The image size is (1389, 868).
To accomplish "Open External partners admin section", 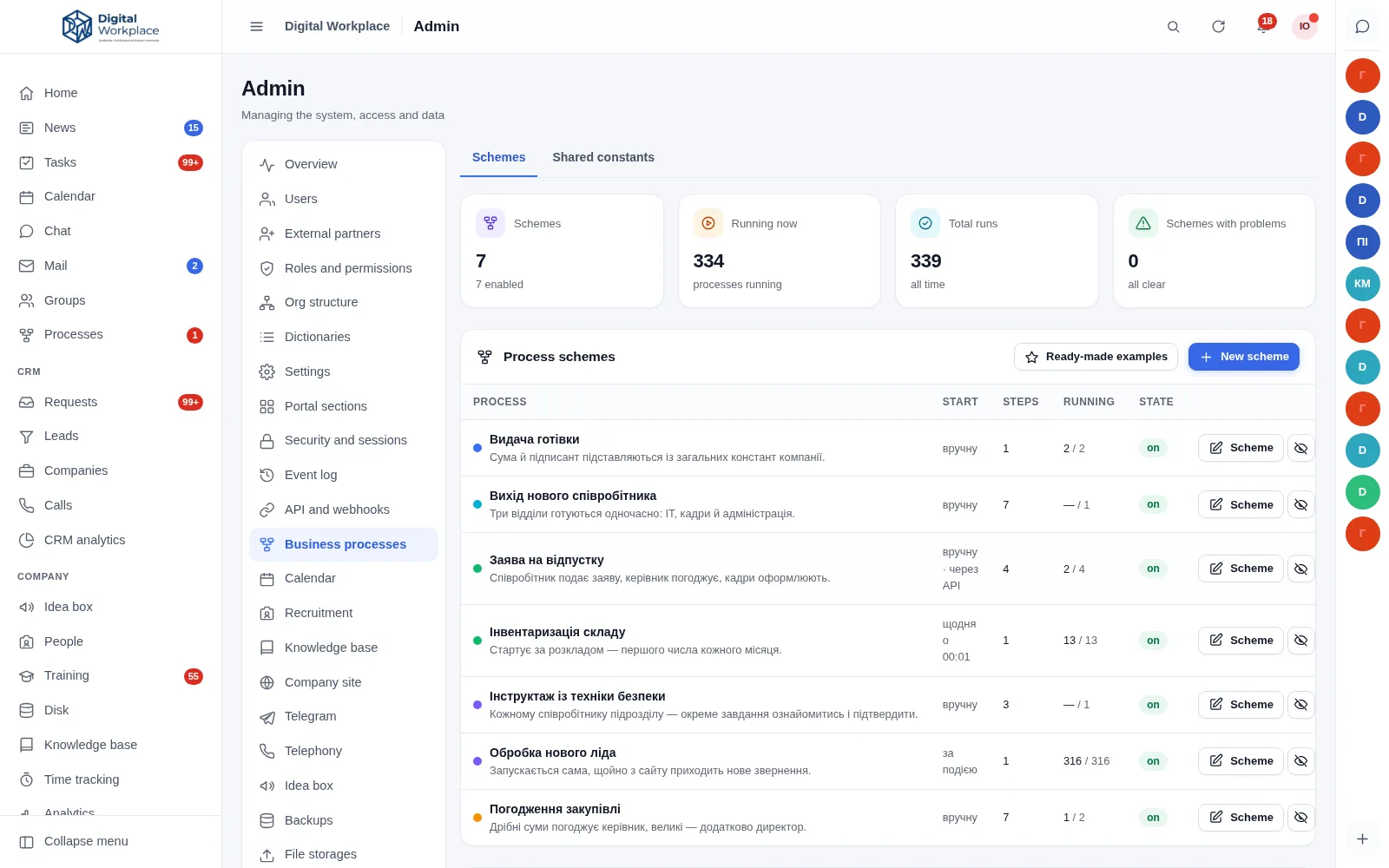I will pos(344,233).
